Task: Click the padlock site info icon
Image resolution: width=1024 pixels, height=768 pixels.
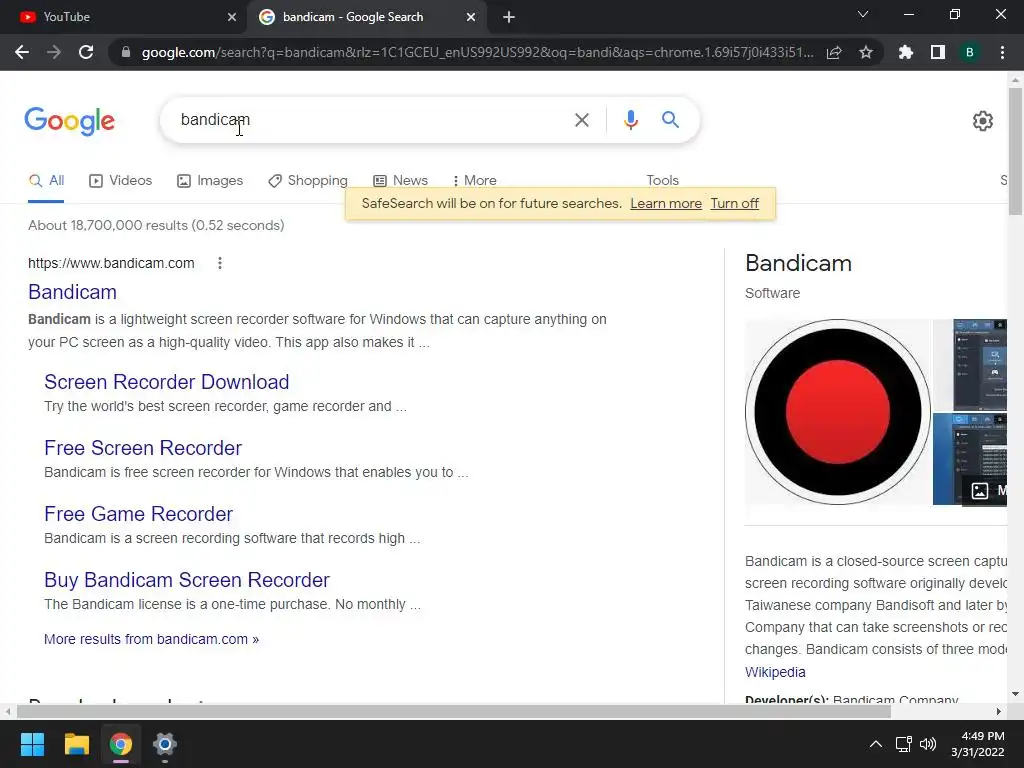Action: (x=126, y=52)
